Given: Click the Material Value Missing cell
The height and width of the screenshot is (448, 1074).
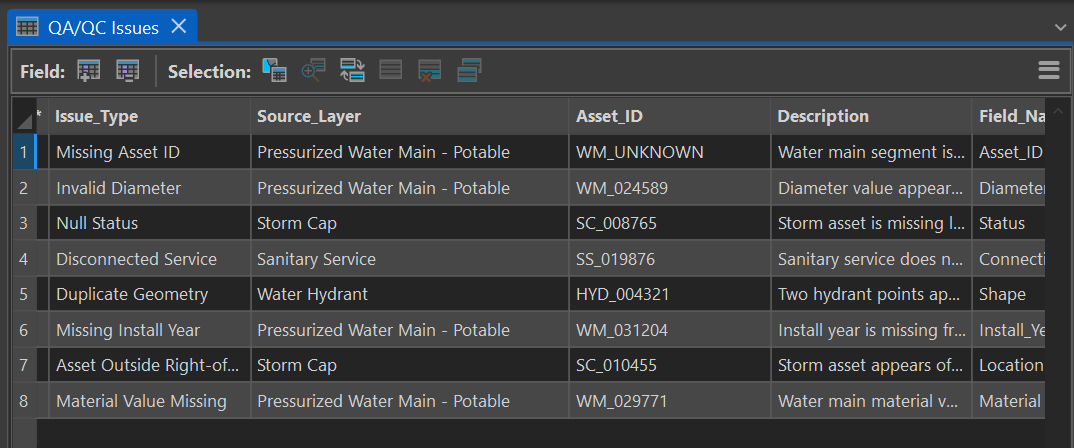Looking at the screenshot, I should tap(149, 401).
